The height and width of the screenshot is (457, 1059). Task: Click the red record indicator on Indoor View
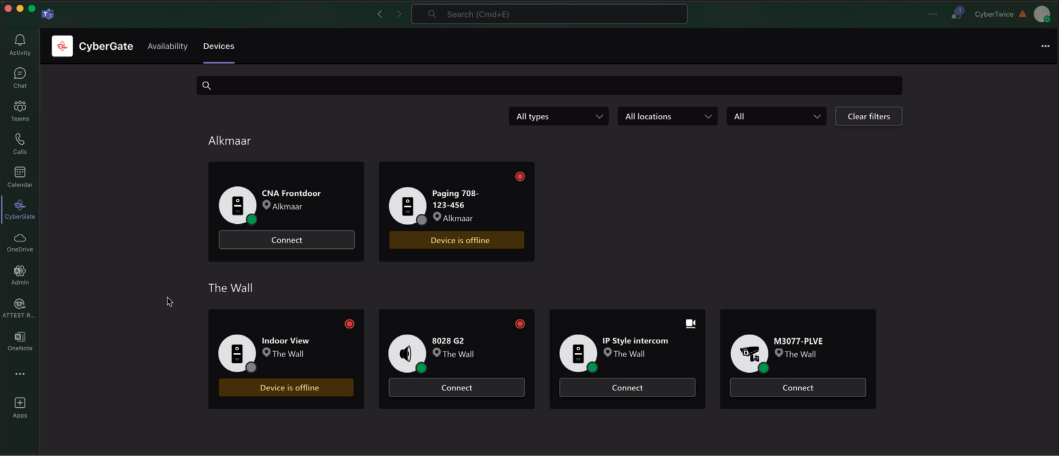point(349,323)
